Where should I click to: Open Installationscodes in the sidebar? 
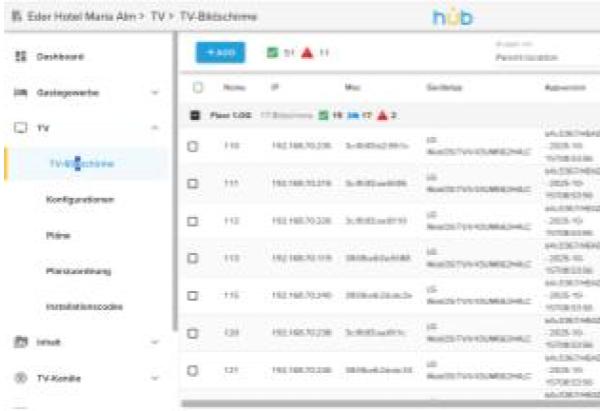click(x=84, y=307)
